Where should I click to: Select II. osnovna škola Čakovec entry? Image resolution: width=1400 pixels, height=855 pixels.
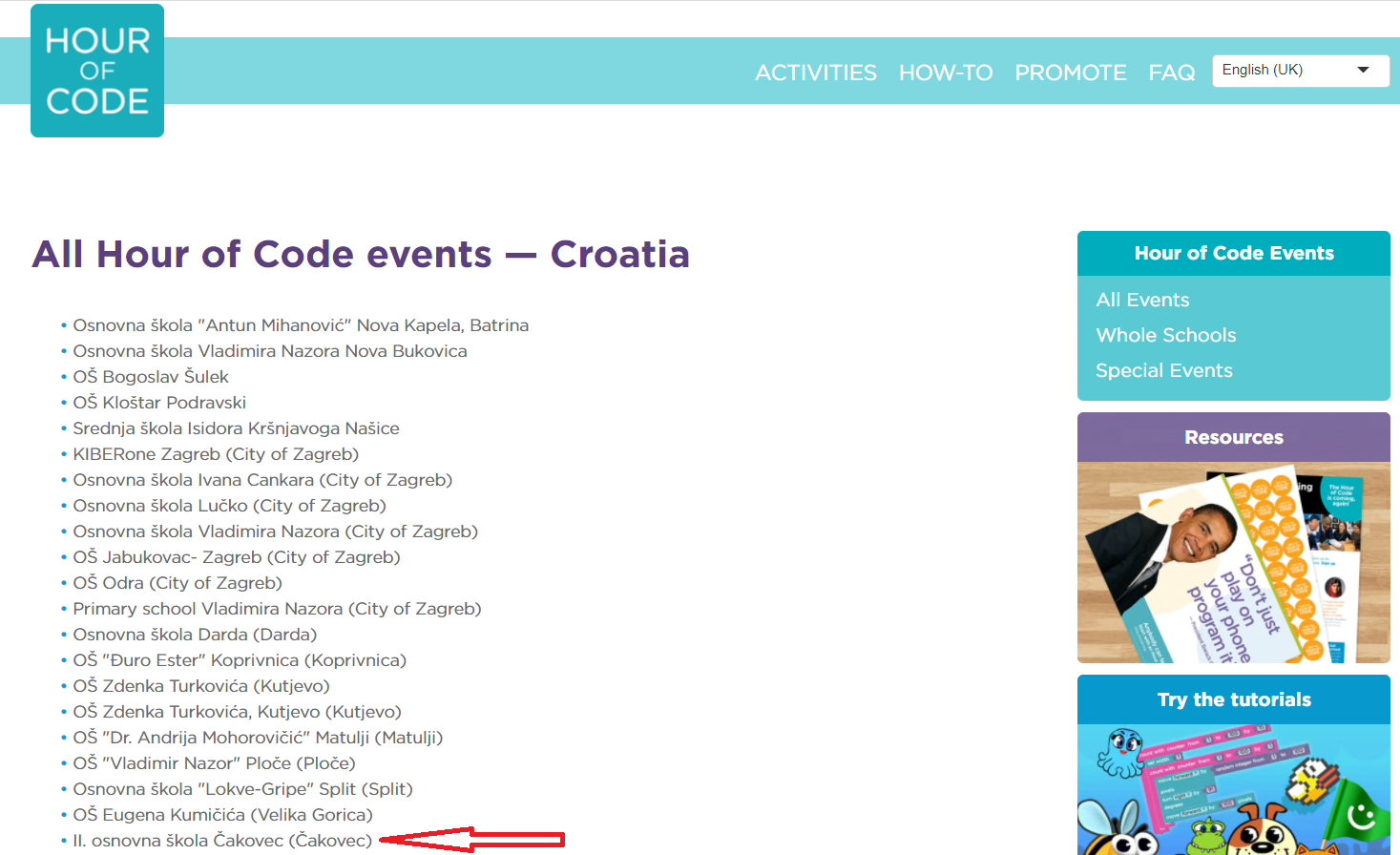click(222, 841)
